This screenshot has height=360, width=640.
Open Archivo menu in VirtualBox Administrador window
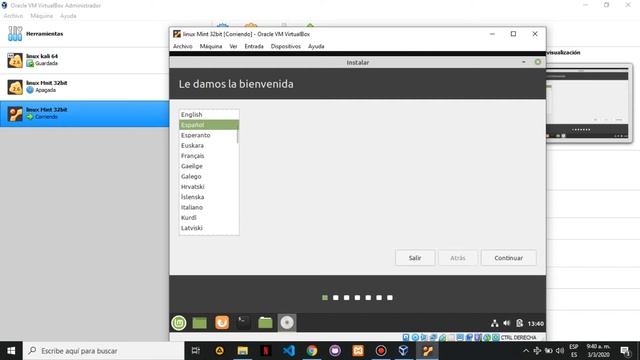click(x=13, y=16)
